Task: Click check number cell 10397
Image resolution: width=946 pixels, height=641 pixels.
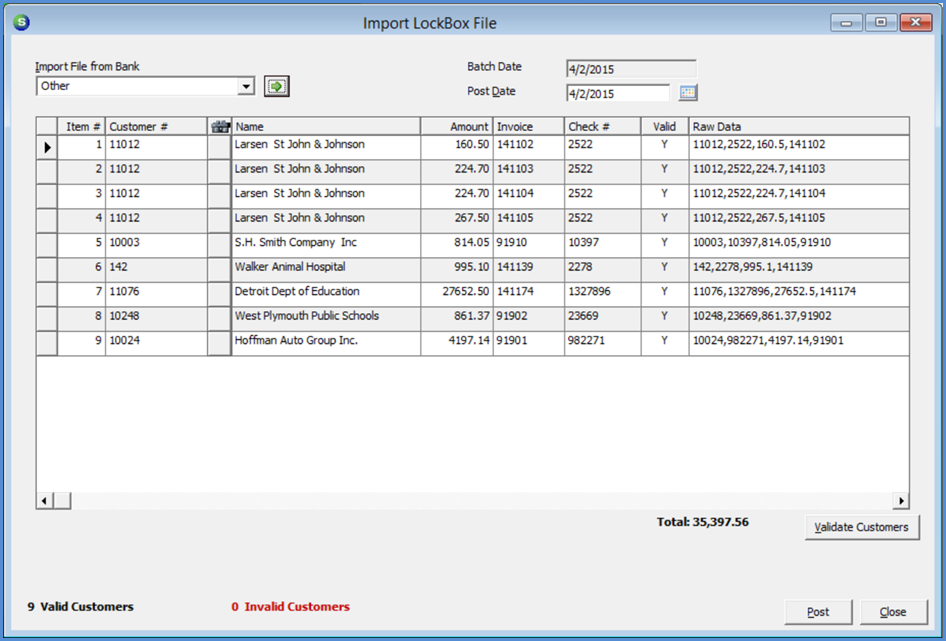Action: [602, 246]
